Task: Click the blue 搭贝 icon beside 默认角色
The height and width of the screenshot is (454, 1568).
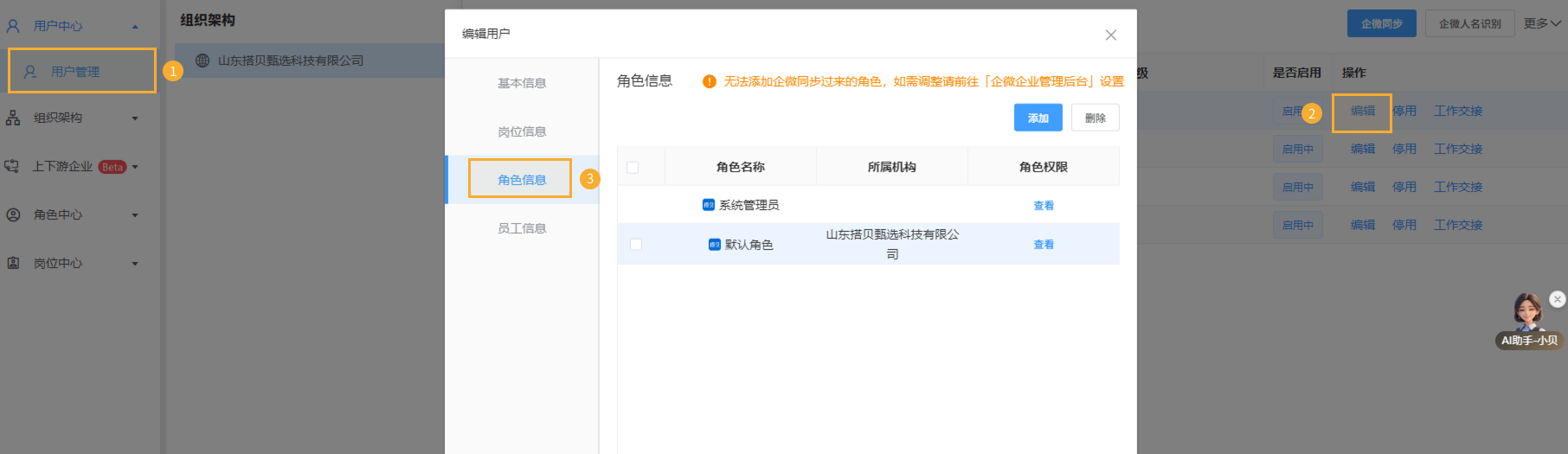Action: (715, 245)
